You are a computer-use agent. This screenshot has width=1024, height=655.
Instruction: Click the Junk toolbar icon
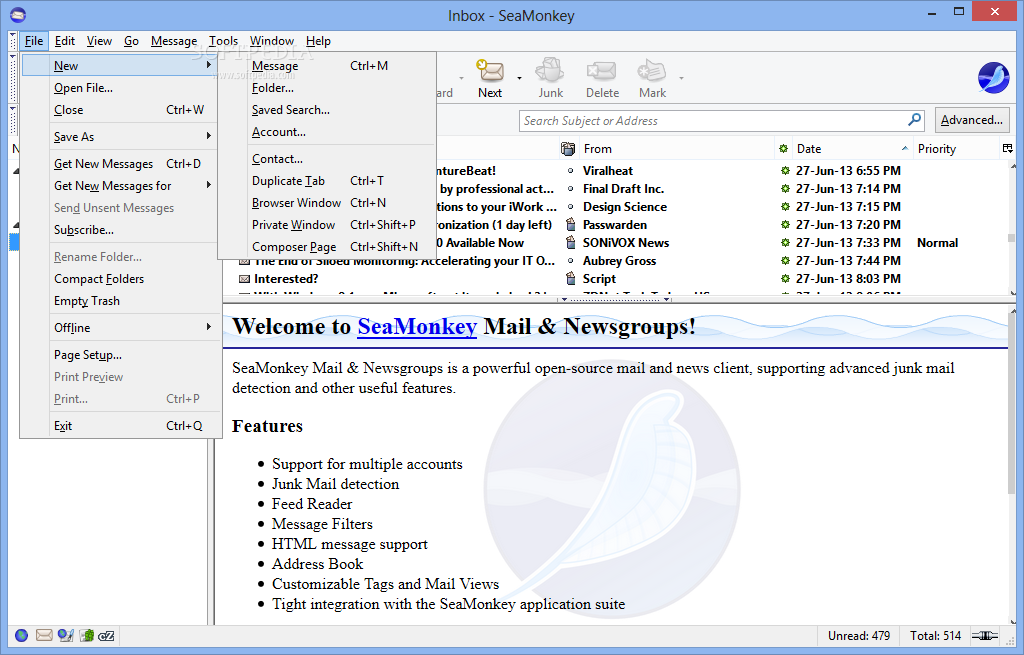click(550, 71)
